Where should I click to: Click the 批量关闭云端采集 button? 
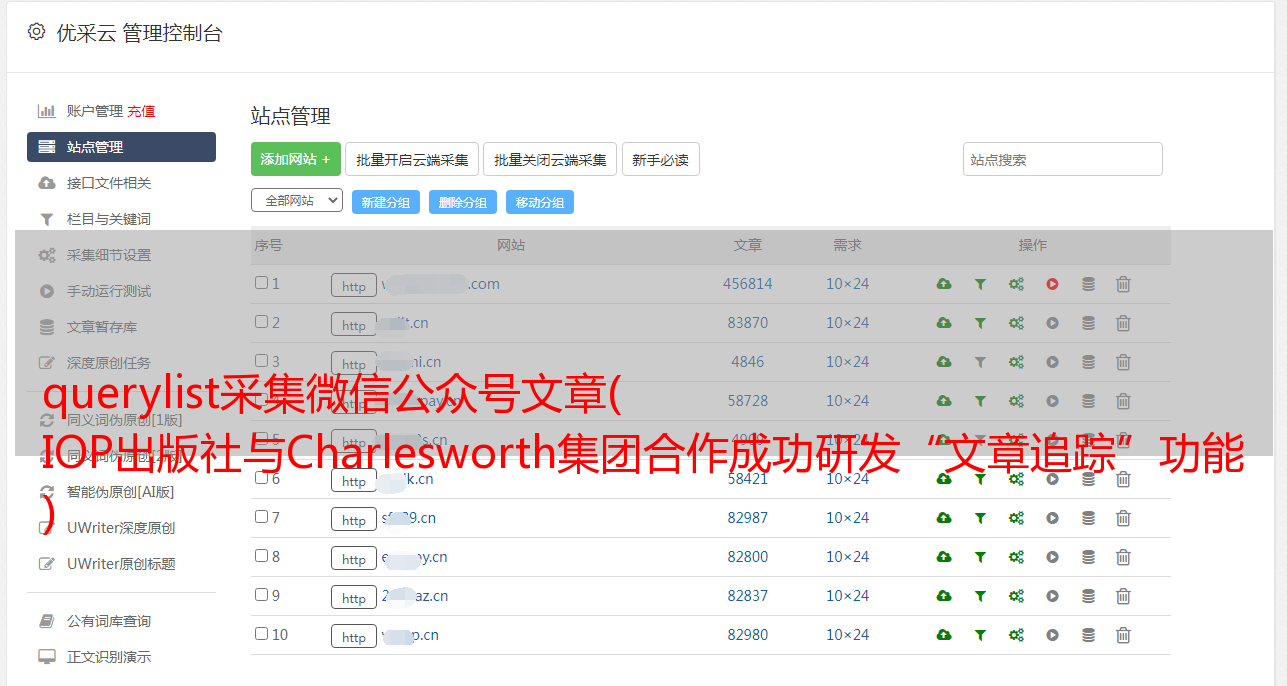click(550, 159)
